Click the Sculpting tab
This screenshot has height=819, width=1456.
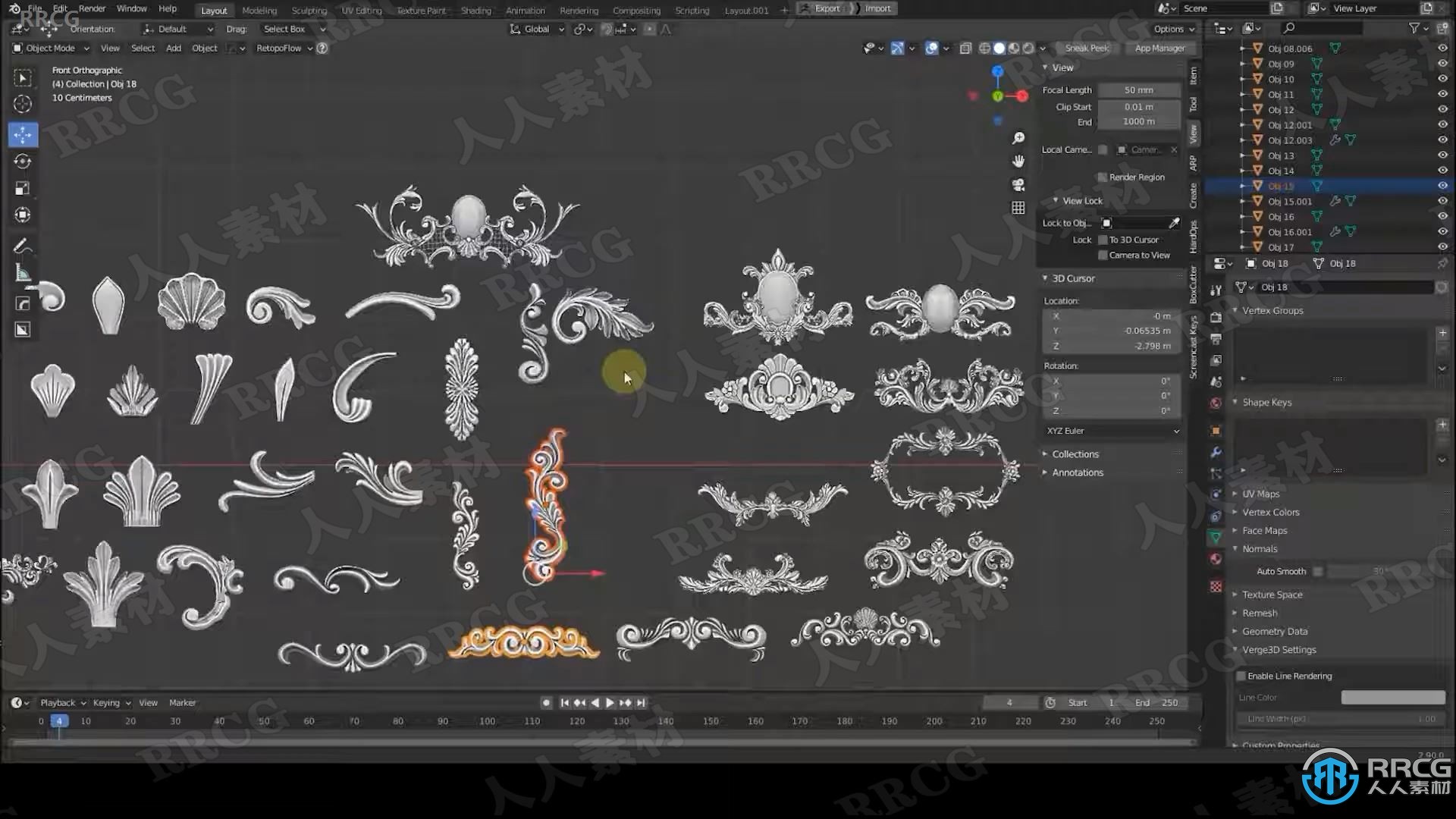pyautogui.click(x=309, y=8)
